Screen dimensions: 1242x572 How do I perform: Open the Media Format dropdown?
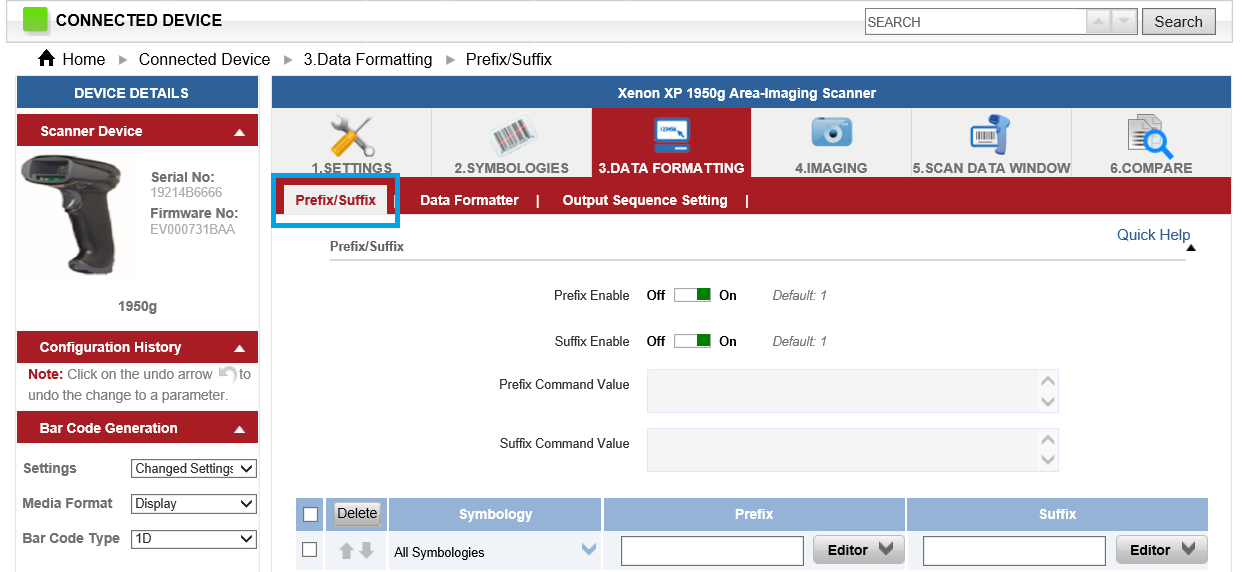tap(194, 504)
